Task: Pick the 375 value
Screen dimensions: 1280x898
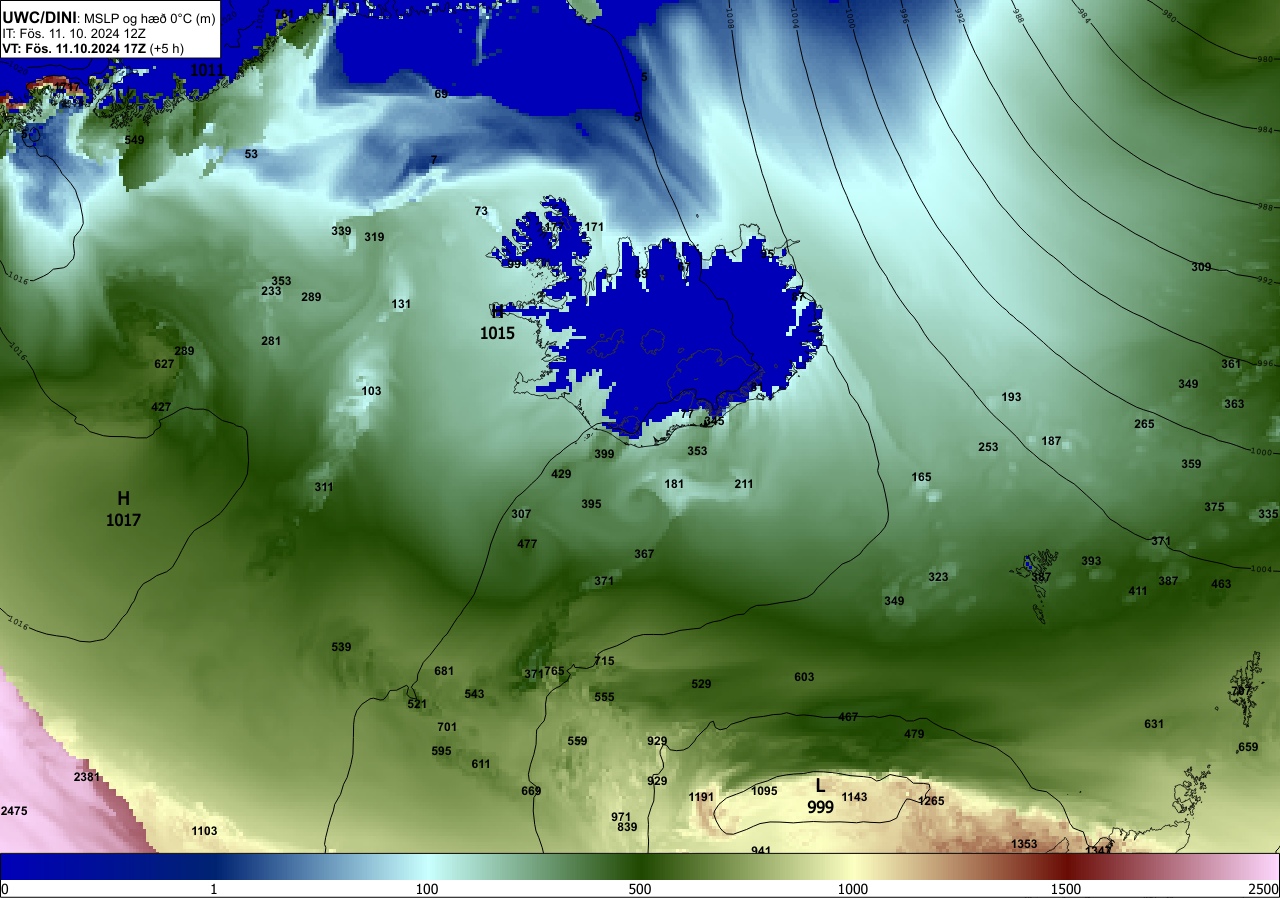Action: point(1214,507)
